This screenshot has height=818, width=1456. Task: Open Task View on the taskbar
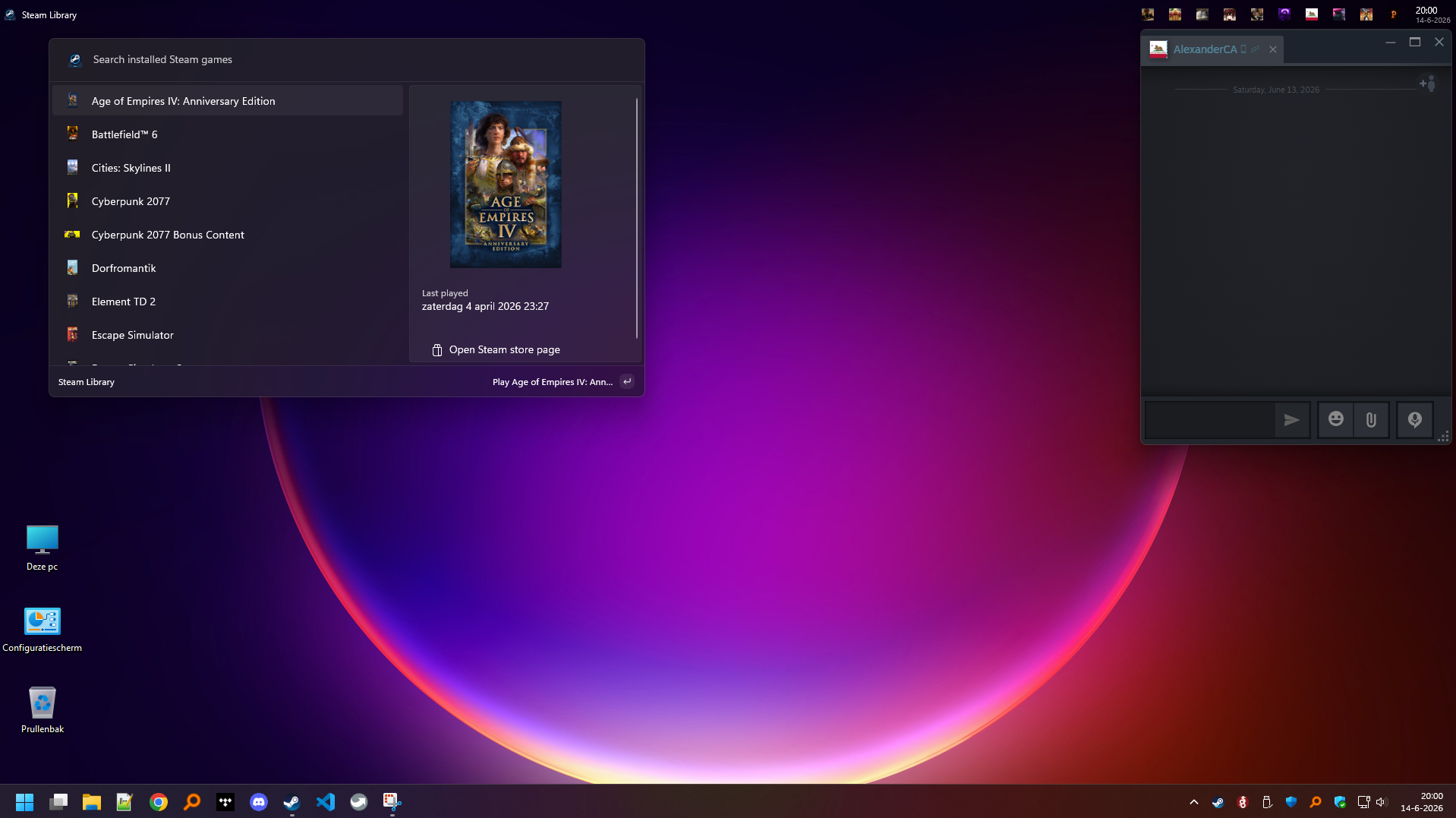pos(58,802)
